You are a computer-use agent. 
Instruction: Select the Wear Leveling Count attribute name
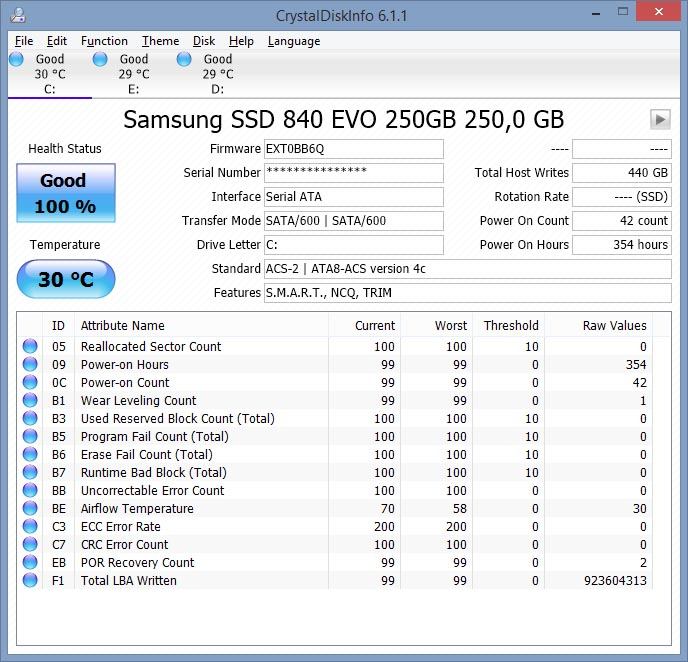[x=139, y=401]
